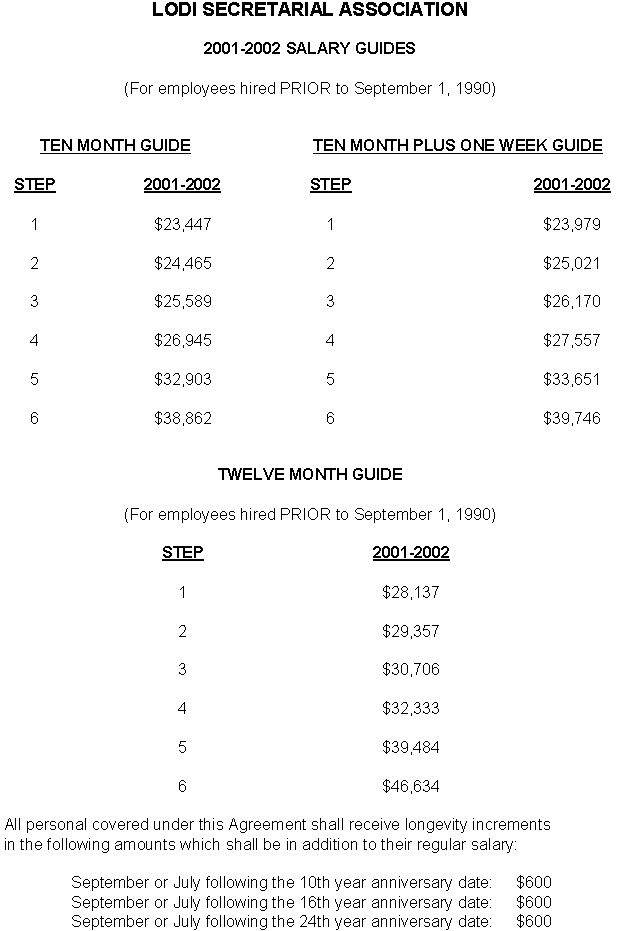This screenshot has height=931, width=619.
Task: Select the $26,170 salary entry
Action: pyautogui.click(x=572, y=301)
